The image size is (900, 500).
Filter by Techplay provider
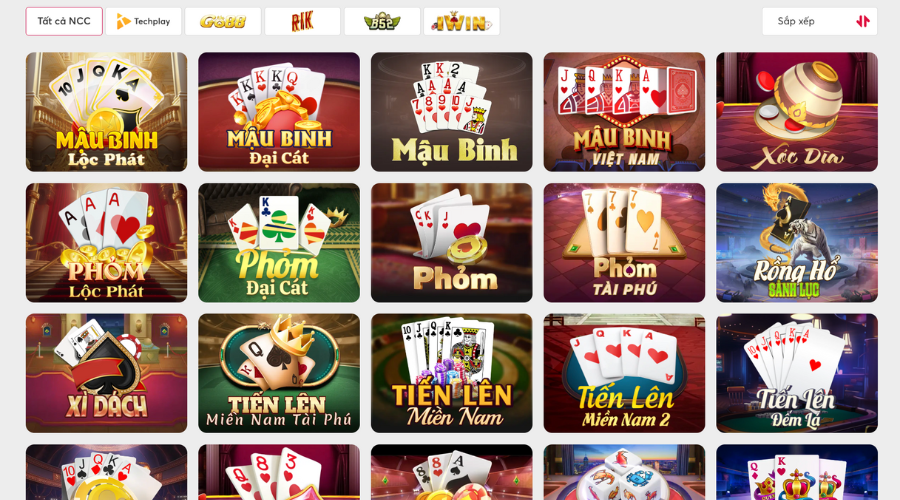[x=143, y=21]
